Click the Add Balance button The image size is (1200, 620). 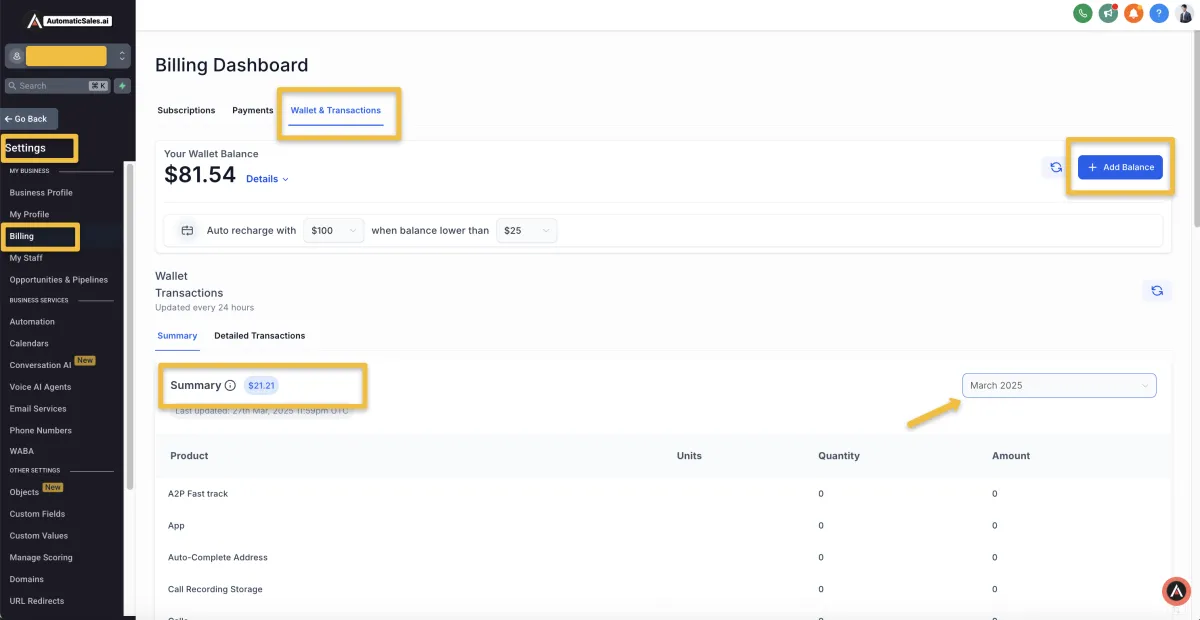tap(1120, 167)
